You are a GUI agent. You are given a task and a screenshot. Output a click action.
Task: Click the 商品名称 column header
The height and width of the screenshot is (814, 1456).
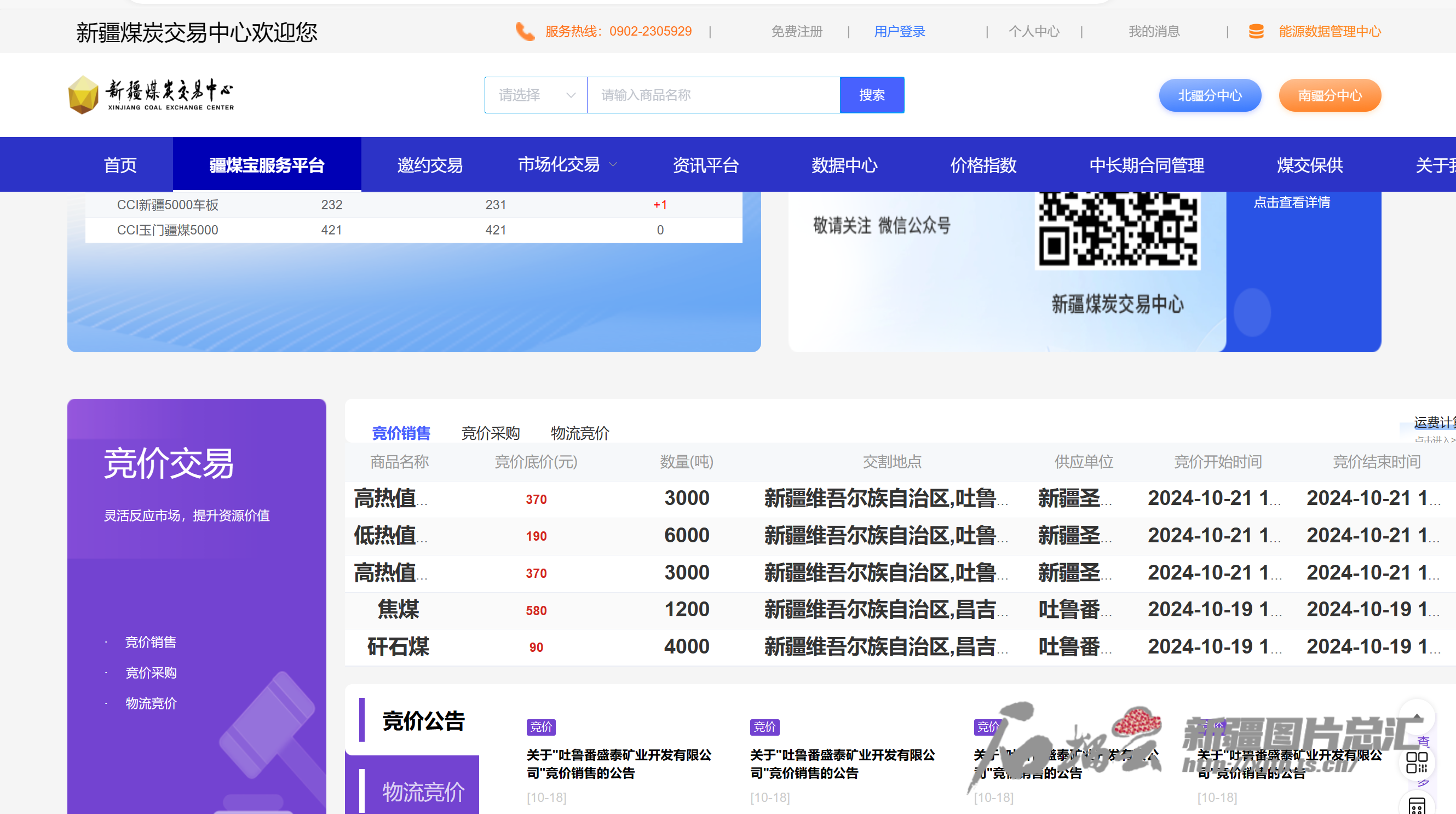(399, 461)
